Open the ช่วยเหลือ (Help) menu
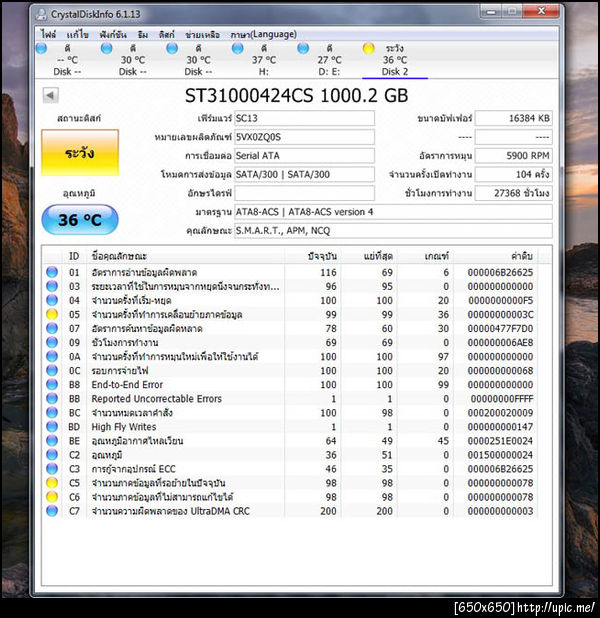The image size is (600, 618). [202, 35]
